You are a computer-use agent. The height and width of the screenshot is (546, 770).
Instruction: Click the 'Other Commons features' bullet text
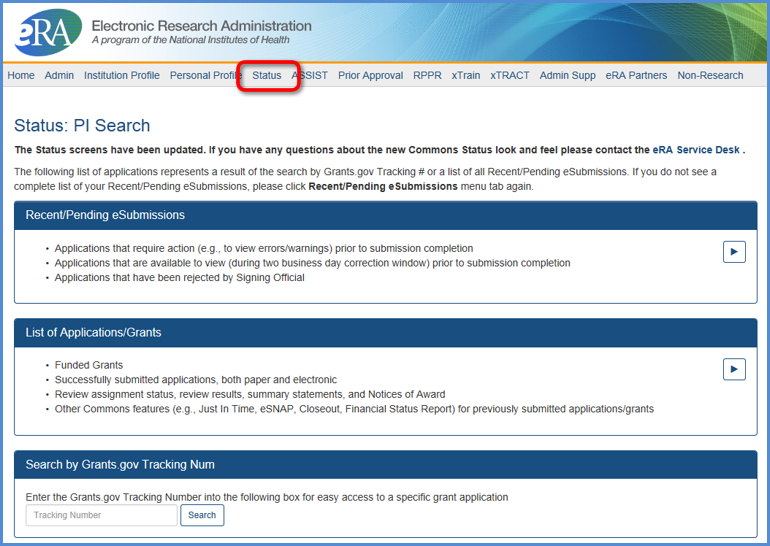coord(354,409)
